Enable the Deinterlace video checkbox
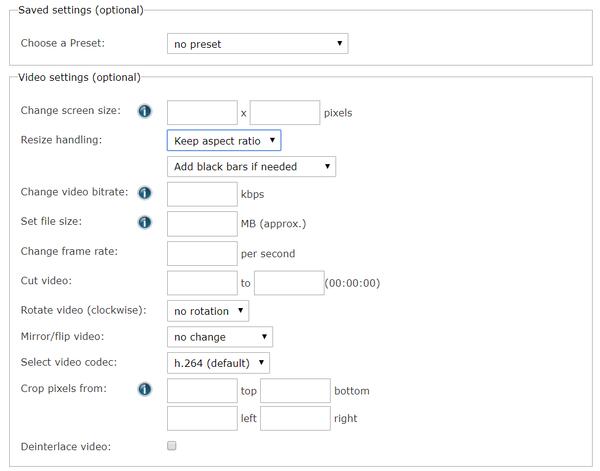600x471 pixels. pyautogui.click(x=172, y=446)
